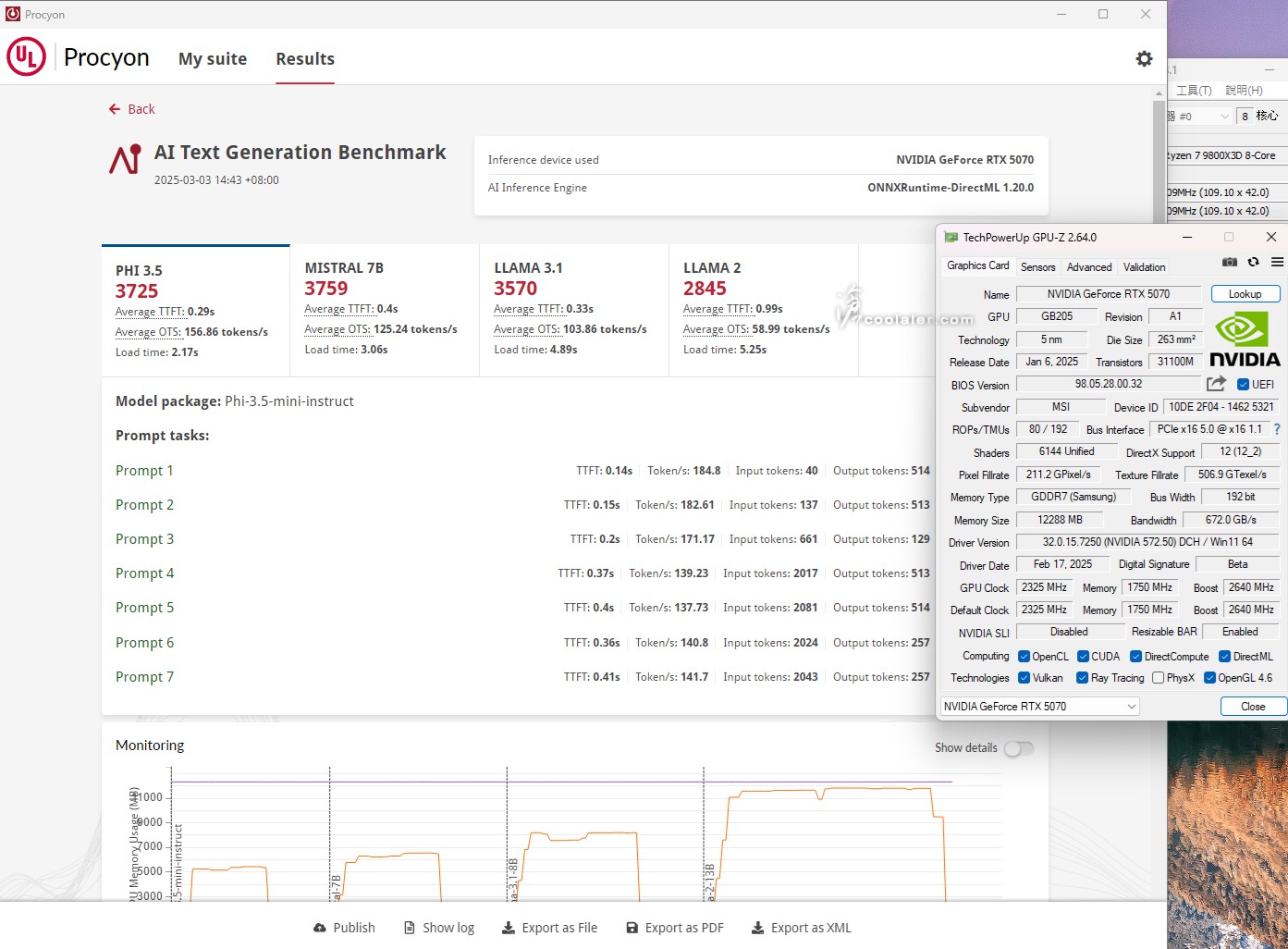This screenshot has height=949, width=1288.
Task: Open GPU-Z hamburger menu icon
Action: pyautogui.click(x=1277, y=263)
